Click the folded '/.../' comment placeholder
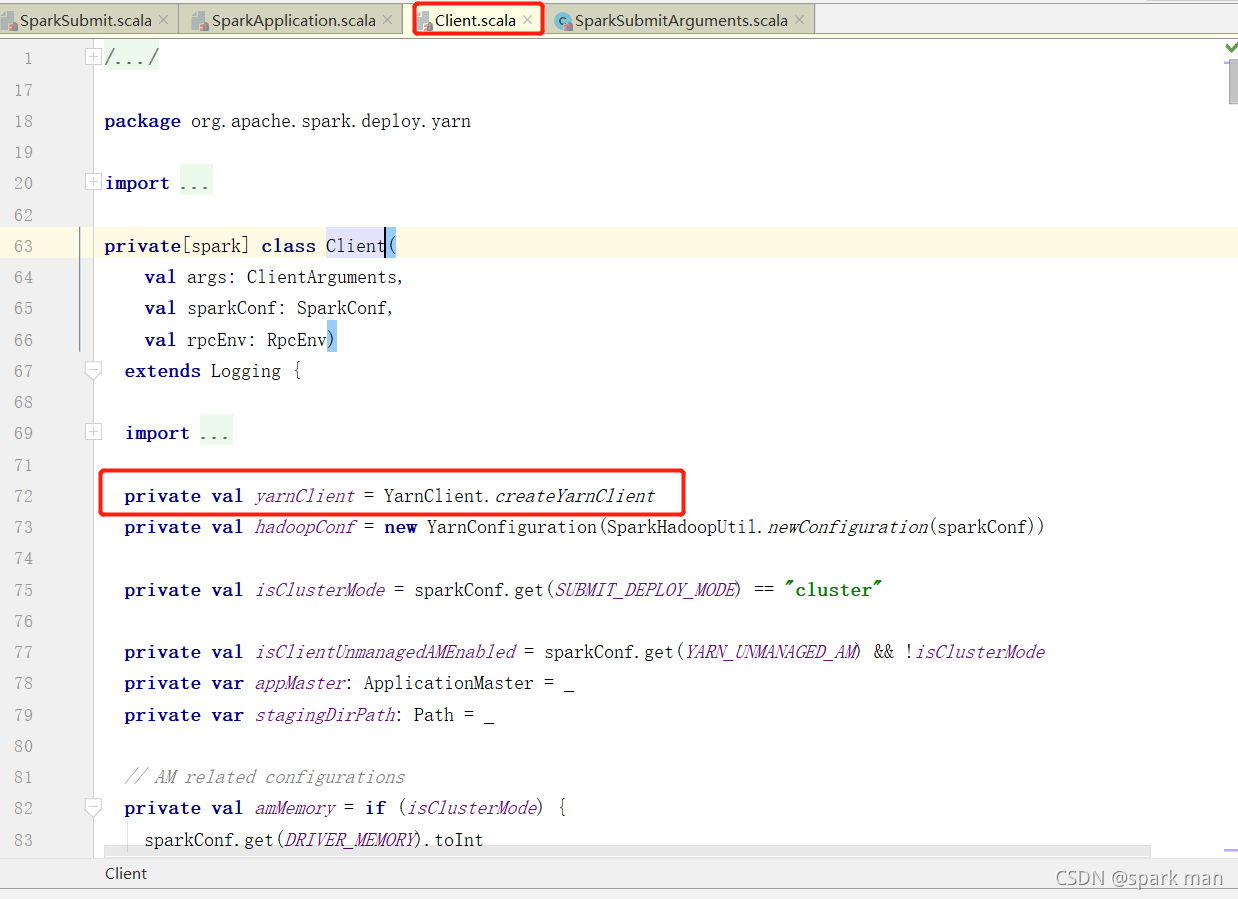1238x899 pixels. pos(132,58)
